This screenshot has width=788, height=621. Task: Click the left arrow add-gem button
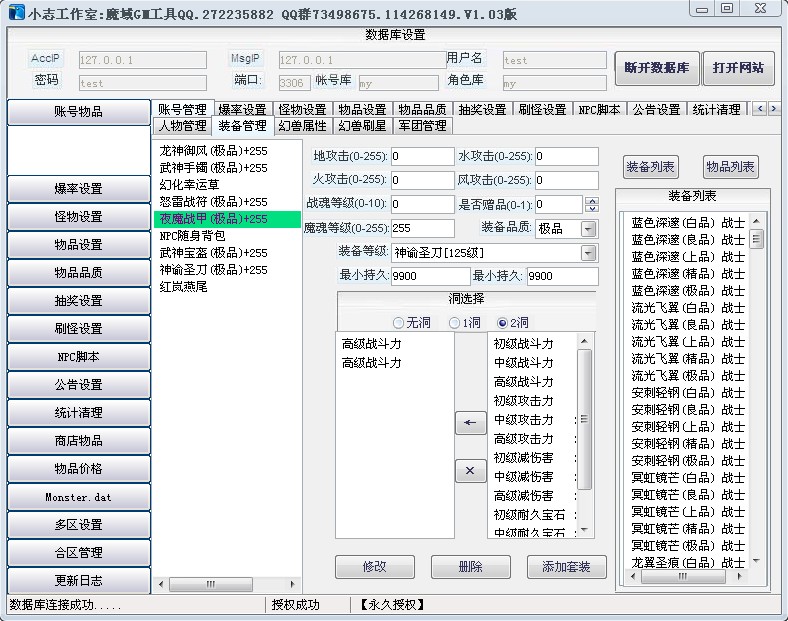click(470, 423)
